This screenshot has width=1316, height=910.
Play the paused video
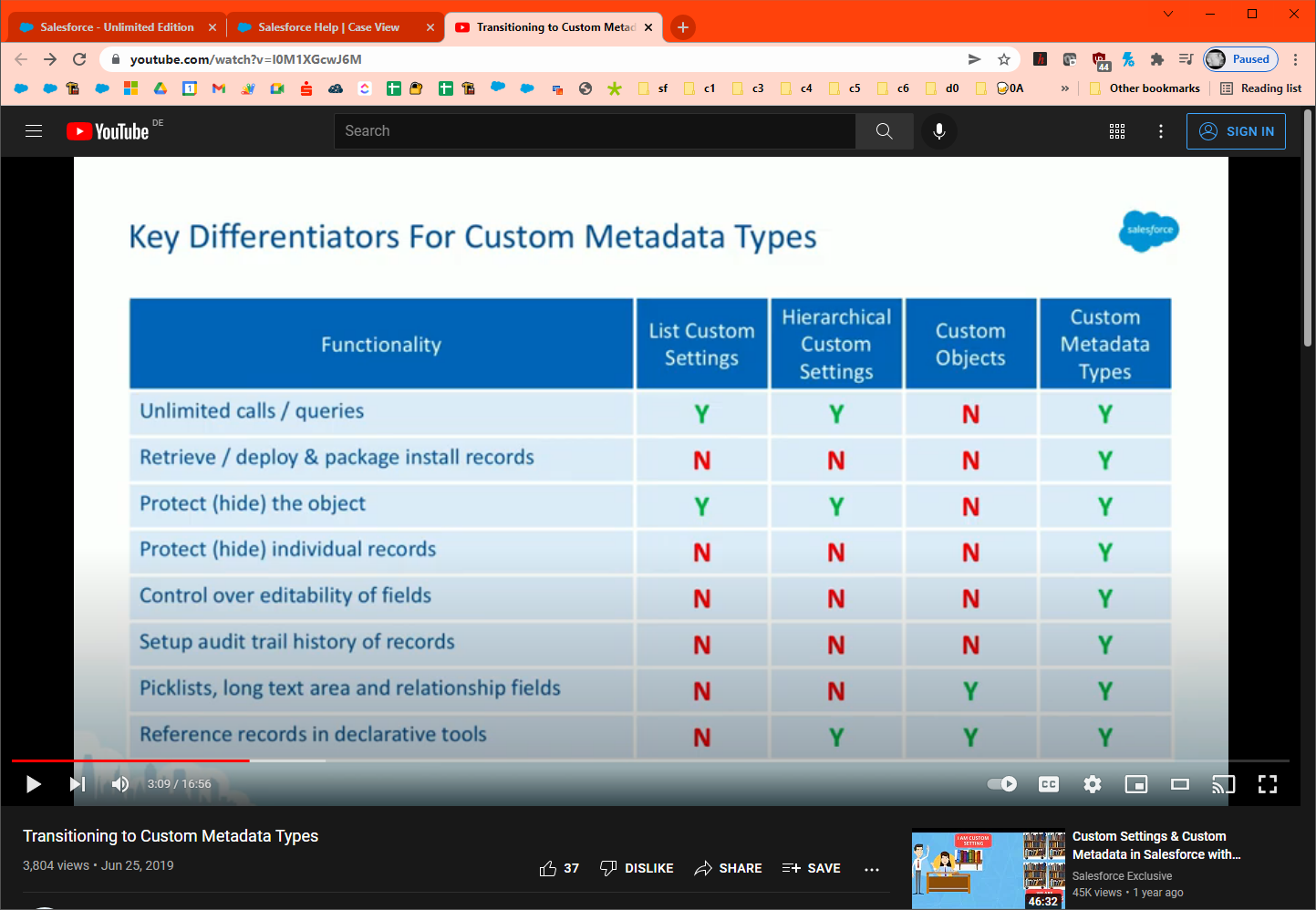click(34, 784)
